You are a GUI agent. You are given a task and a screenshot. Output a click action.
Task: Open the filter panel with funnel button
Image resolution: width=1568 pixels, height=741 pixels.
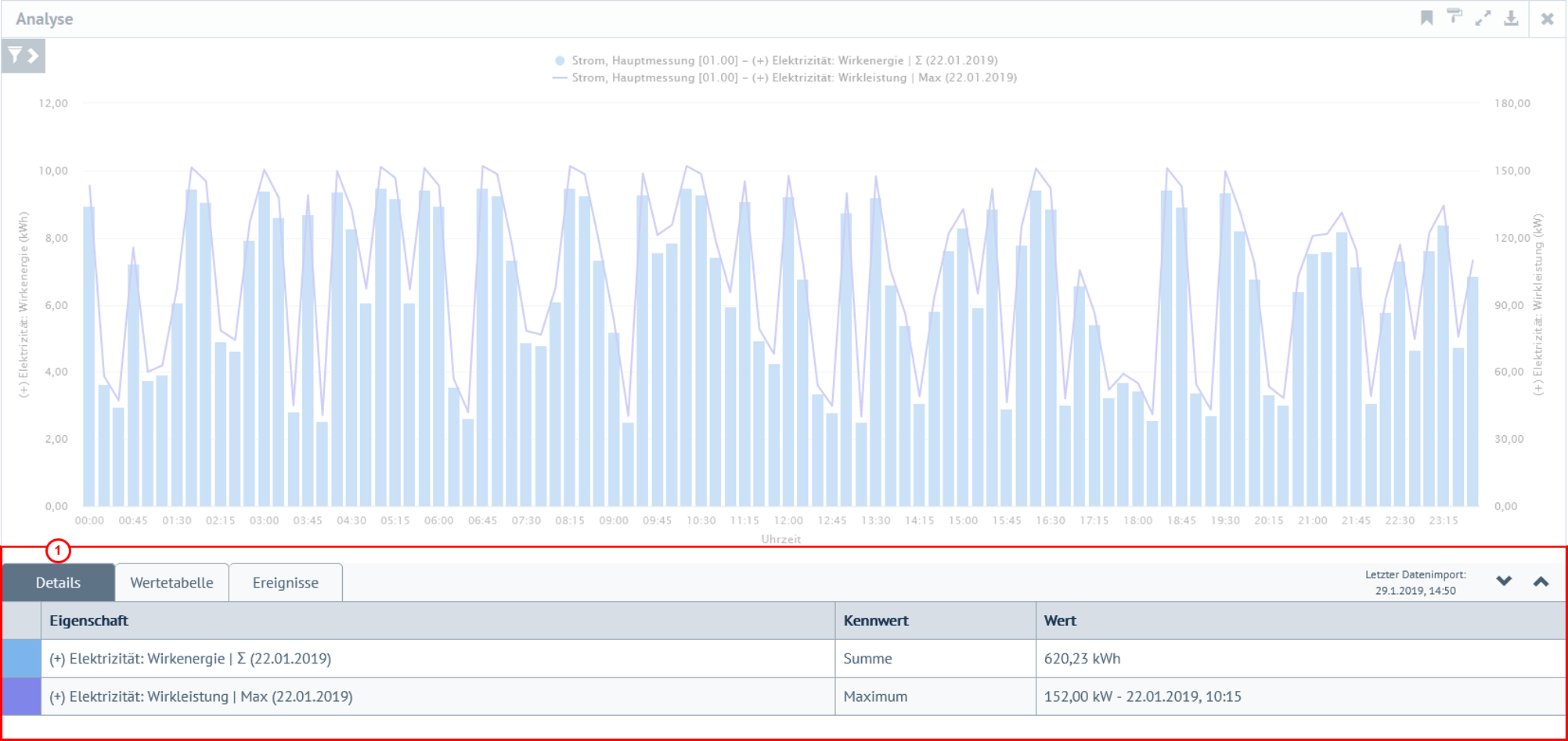[23, 56]
